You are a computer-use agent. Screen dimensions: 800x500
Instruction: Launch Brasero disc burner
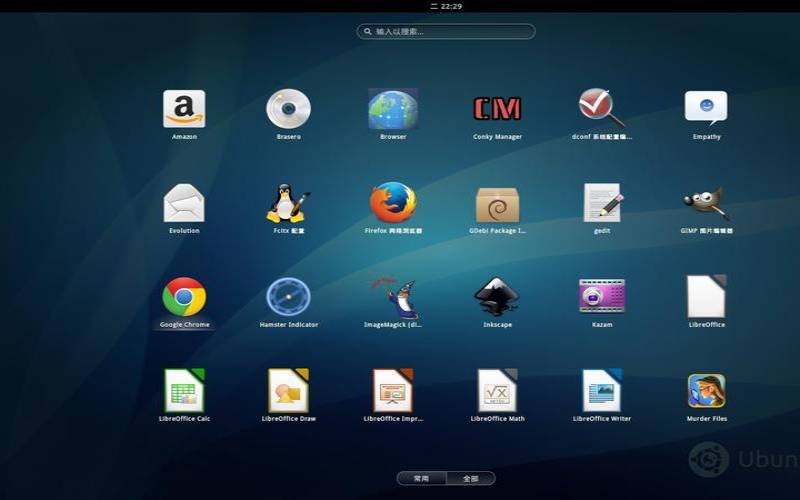288,109
